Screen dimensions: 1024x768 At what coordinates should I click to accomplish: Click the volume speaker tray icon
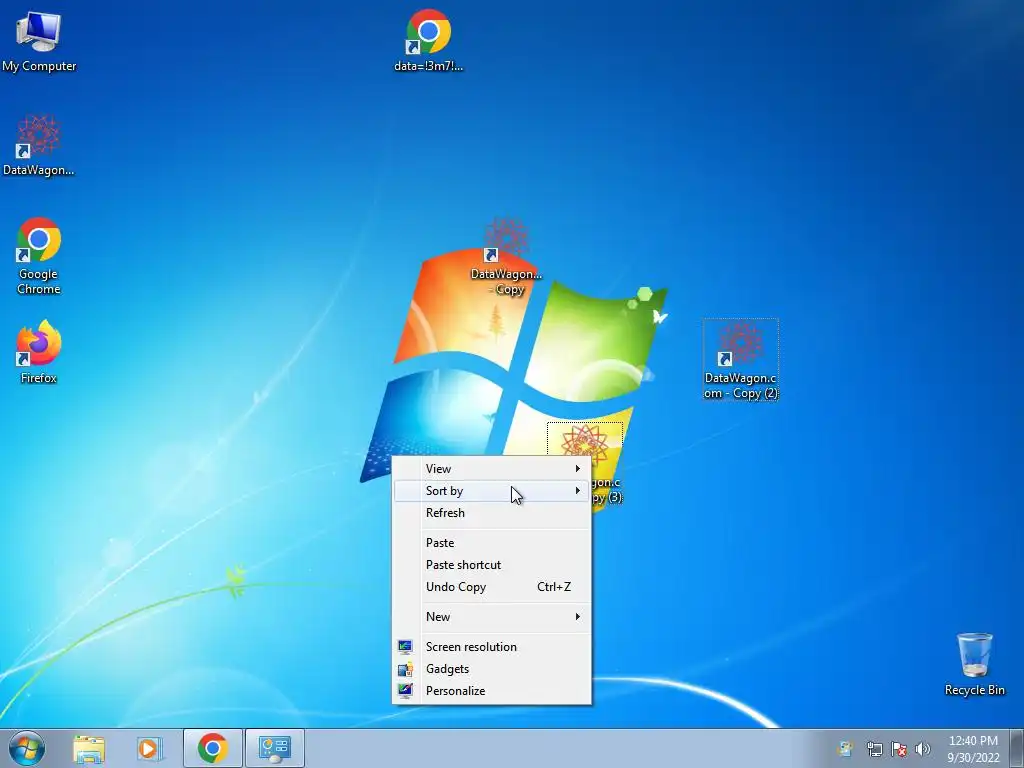pyautogui.click(x=923, y=749)
